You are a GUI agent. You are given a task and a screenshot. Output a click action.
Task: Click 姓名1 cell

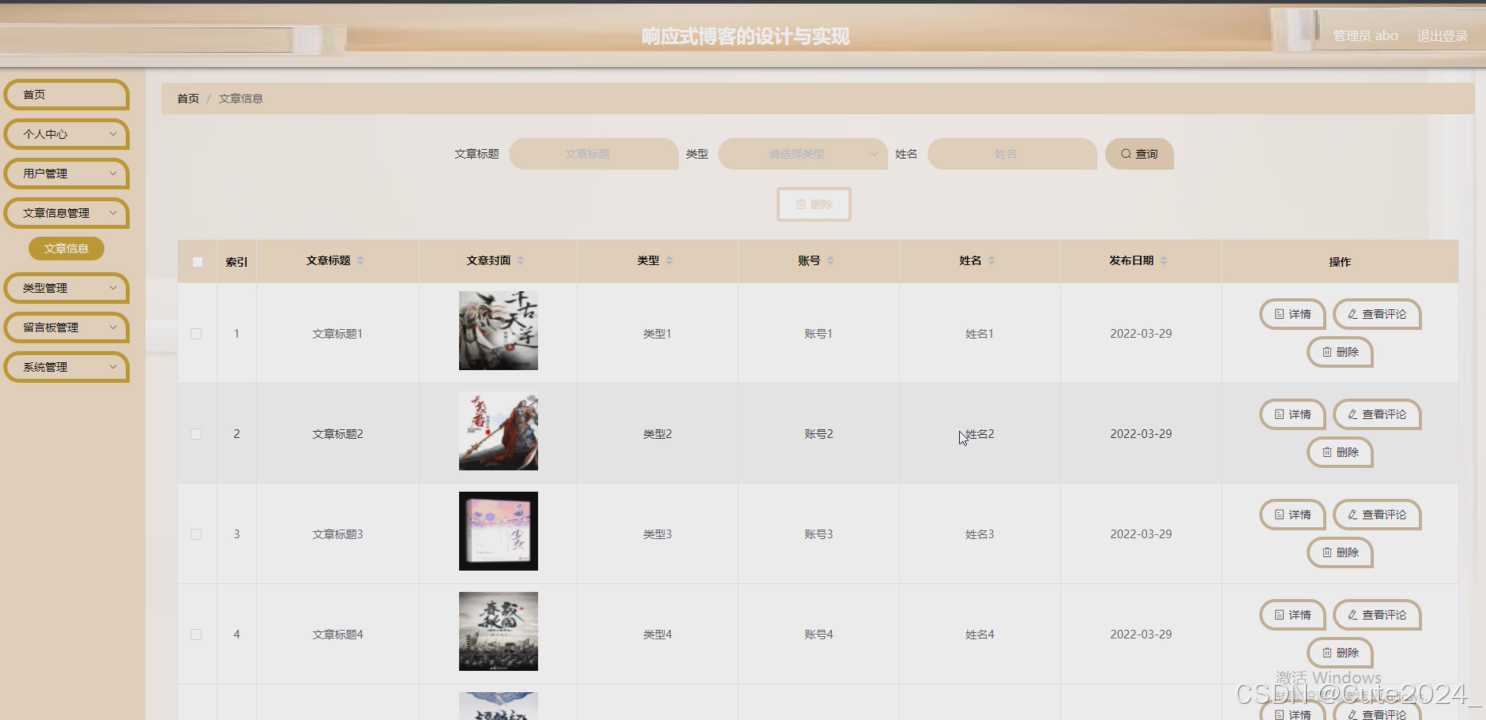click(979, 334)
